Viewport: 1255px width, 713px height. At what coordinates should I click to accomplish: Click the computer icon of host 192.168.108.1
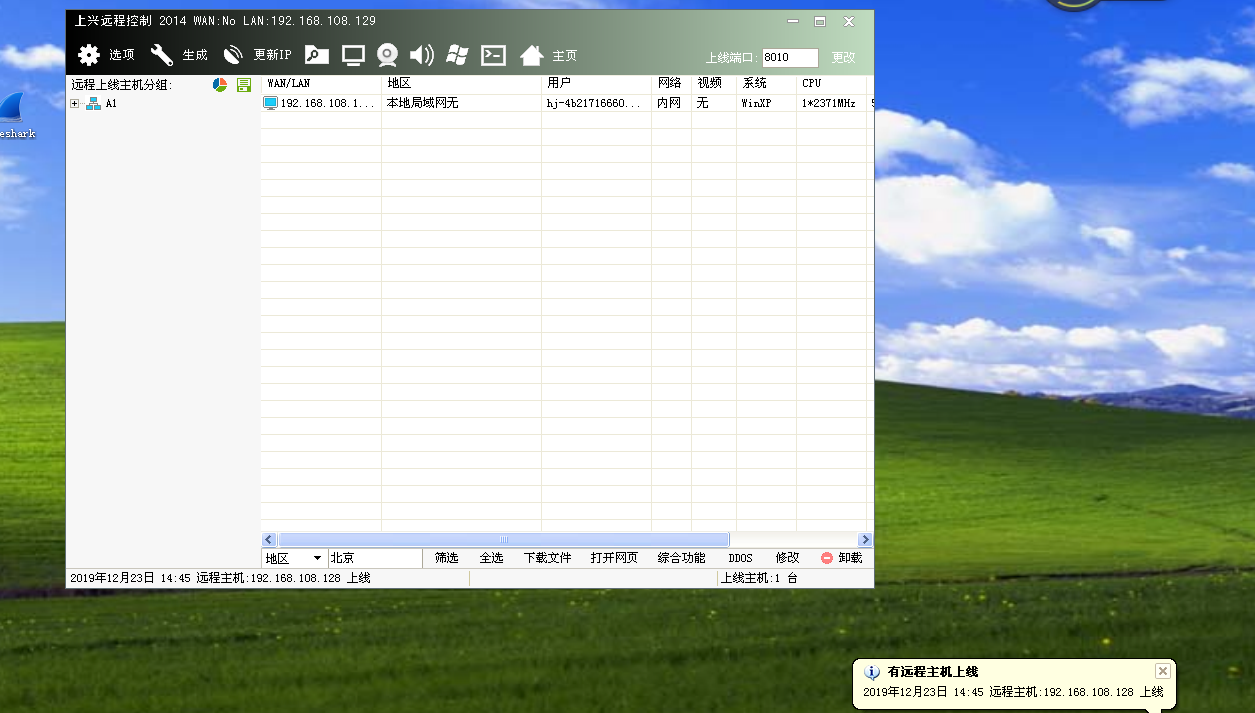(270, 103)
